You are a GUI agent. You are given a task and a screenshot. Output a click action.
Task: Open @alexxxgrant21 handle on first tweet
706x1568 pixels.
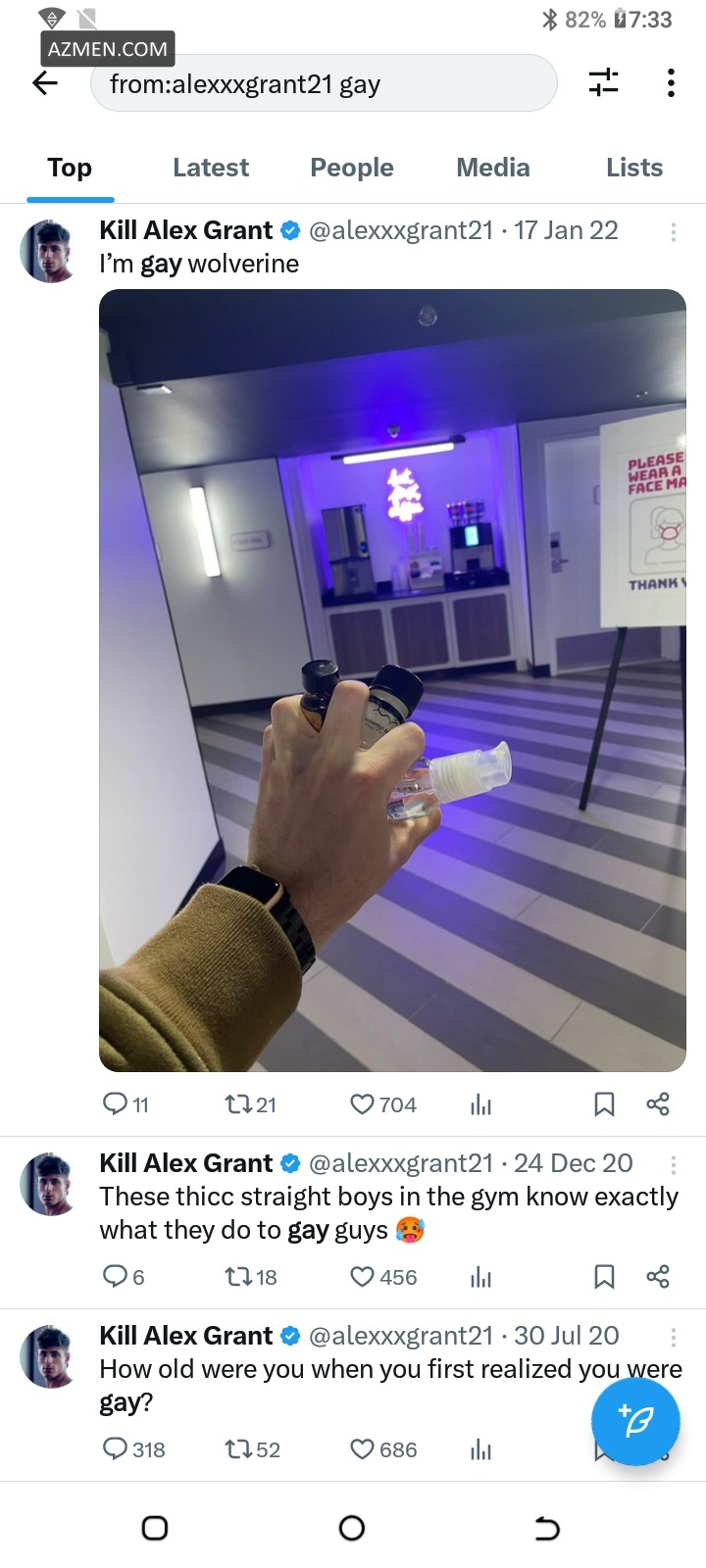click(401, 230)
